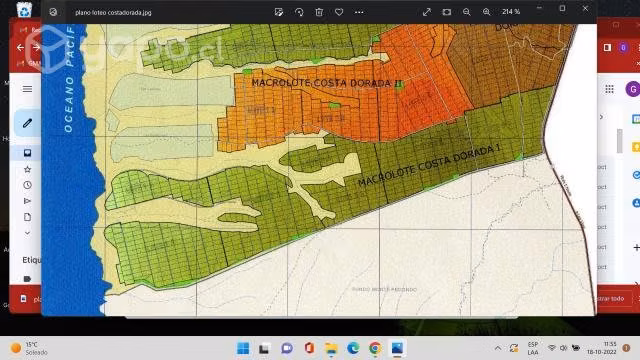Toggle Chrome's side panel icon
Viewport: 640px width, 360px height.
607,48
